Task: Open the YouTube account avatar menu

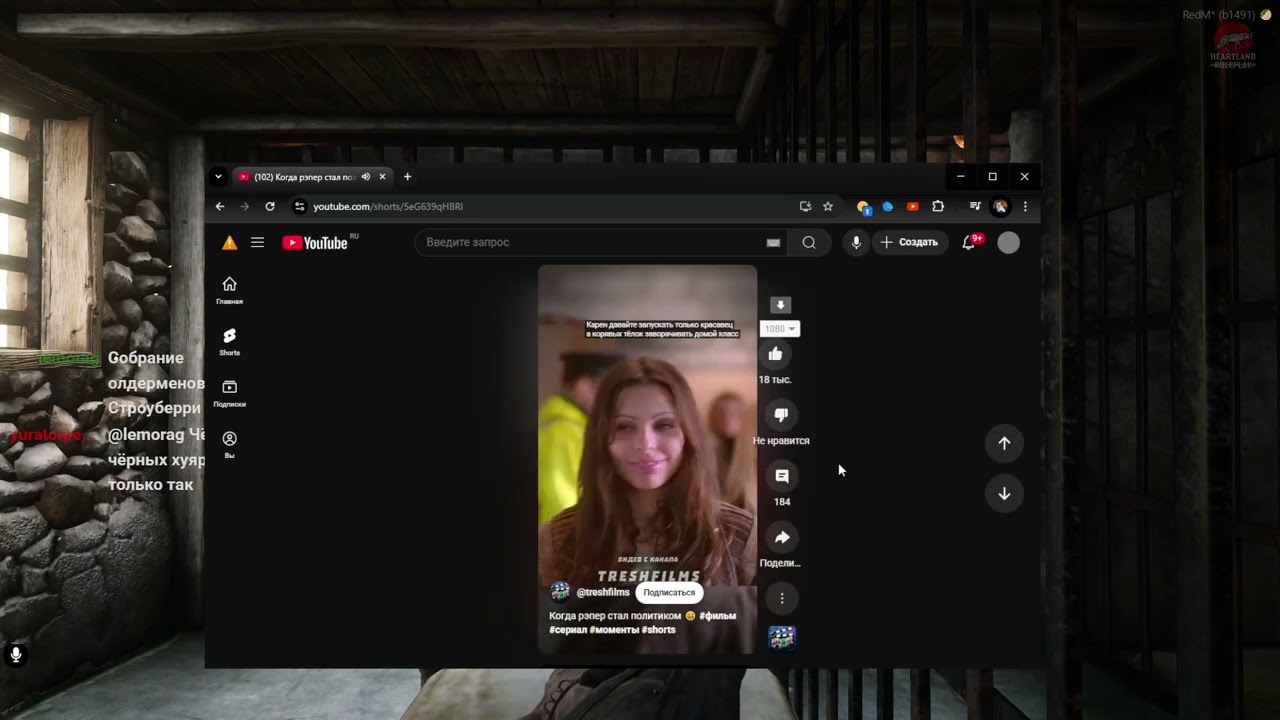Action: click(x=1008, y=242)
